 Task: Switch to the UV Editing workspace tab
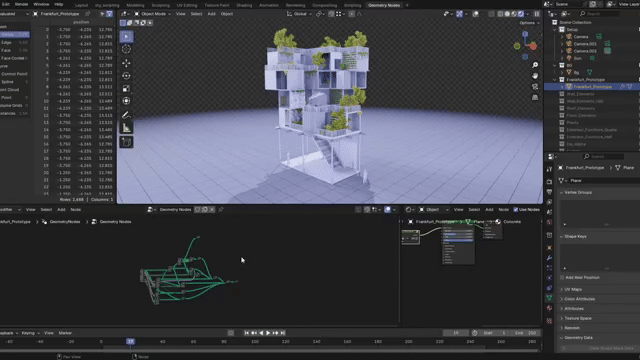pyautogui.click(x=187, y=5)
